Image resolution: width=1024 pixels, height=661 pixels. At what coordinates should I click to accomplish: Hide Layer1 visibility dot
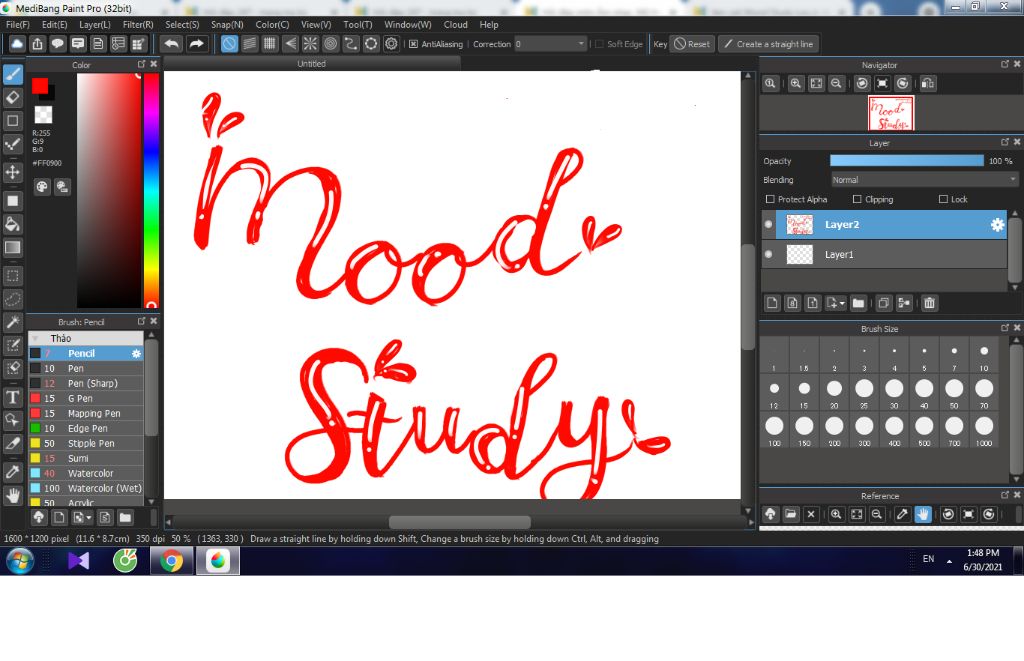[x=769, y=254]
